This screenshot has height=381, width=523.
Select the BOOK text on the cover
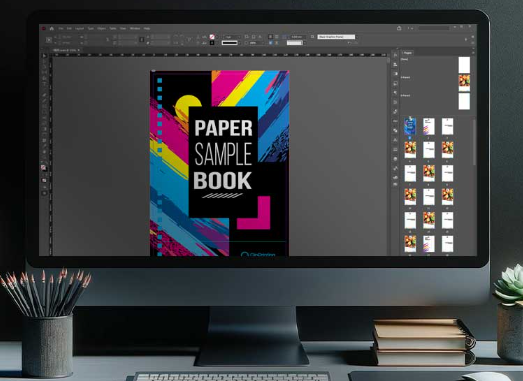point(222,180)
